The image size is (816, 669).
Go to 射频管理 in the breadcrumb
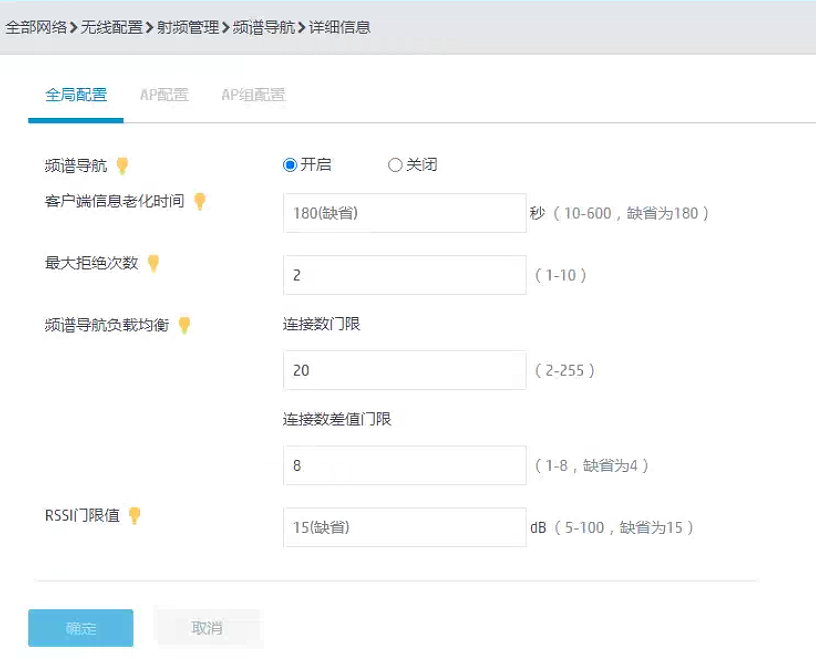pyautogui.click(x=187, y=28)
